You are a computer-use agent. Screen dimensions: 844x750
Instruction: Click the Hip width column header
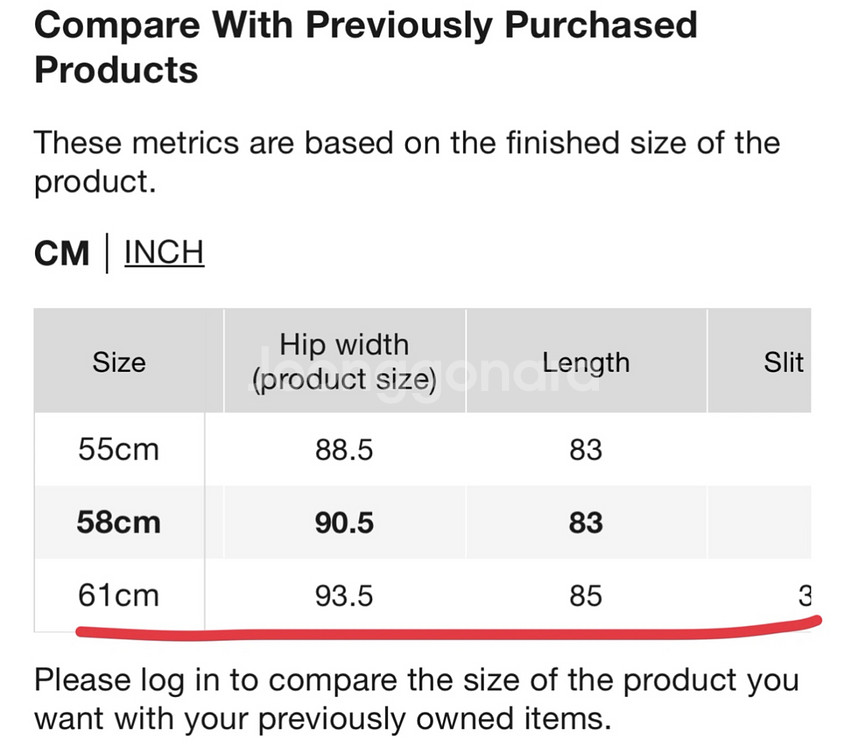click(344, 361)
